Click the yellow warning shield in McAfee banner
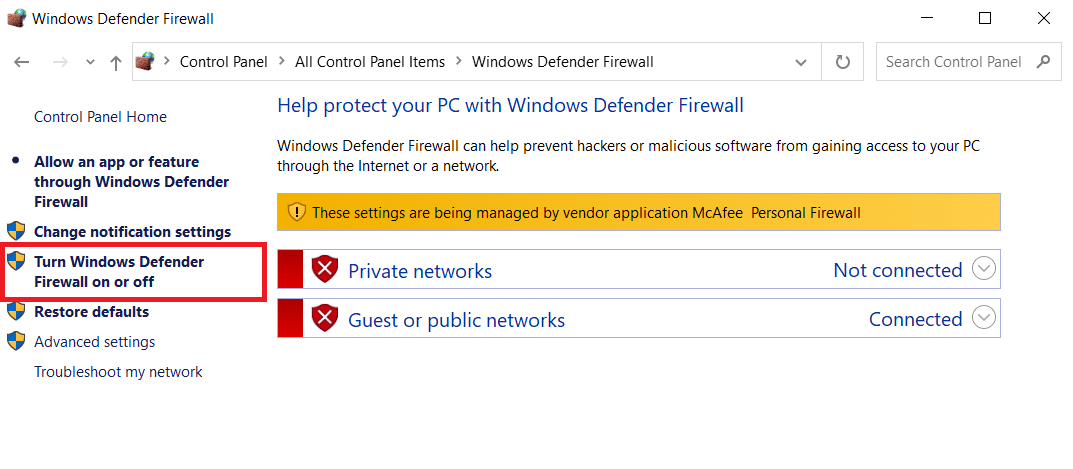The image size is (1073, 469). coord(297,212)
